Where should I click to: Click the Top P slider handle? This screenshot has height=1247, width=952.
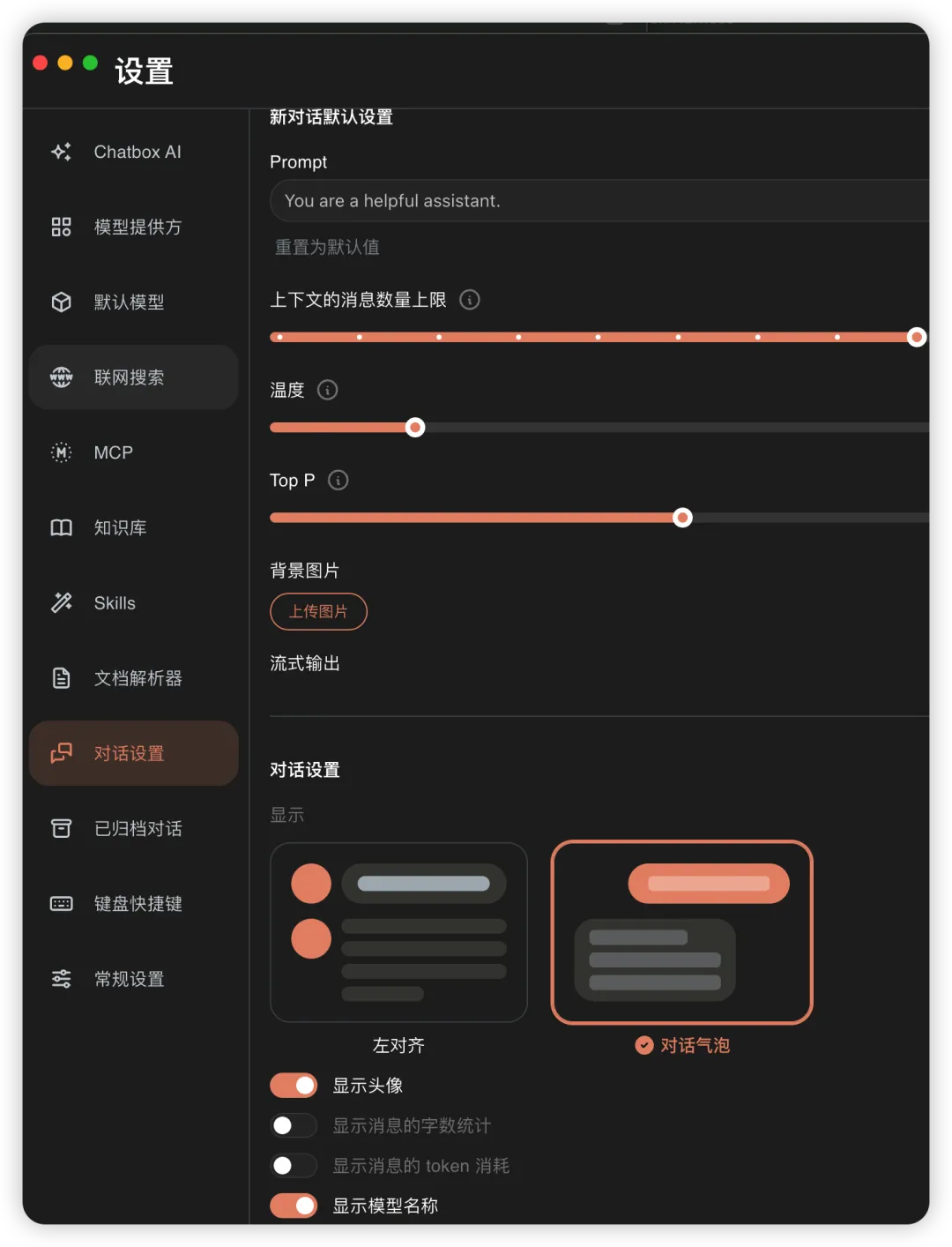[x=682, y=518]
